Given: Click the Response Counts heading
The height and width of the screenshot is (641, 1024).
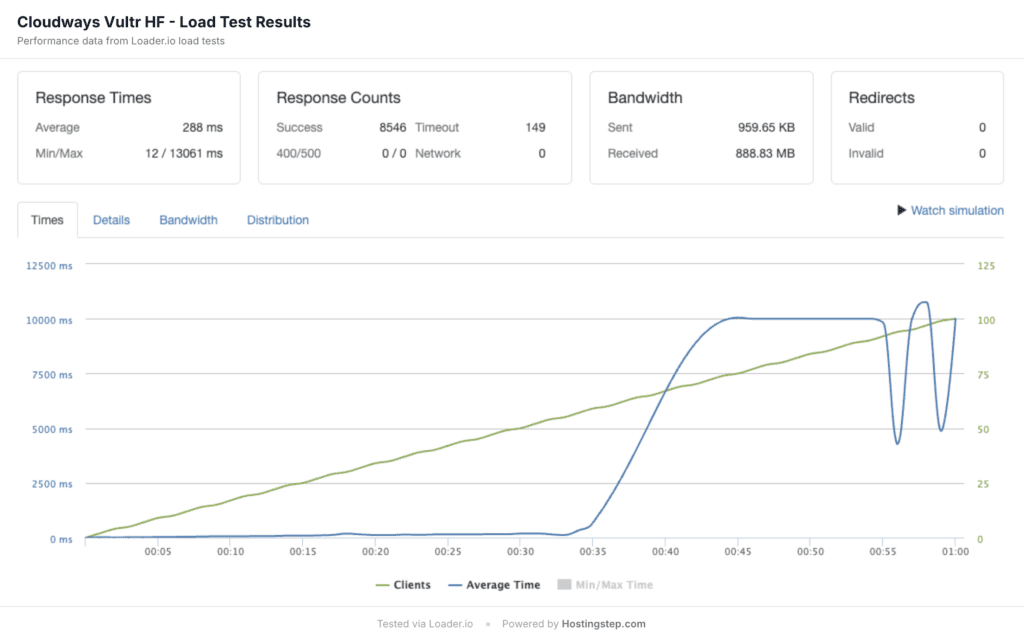Looking at the screenshot, I should pyautogui.click(x=338, y=98).
